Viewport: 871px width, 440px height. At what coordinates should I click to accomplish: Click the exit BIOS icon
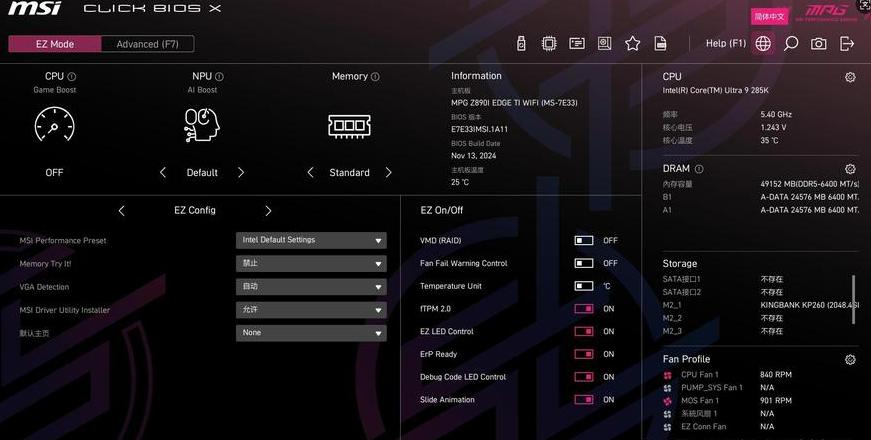pyautogui.click(x=847, y=43)
